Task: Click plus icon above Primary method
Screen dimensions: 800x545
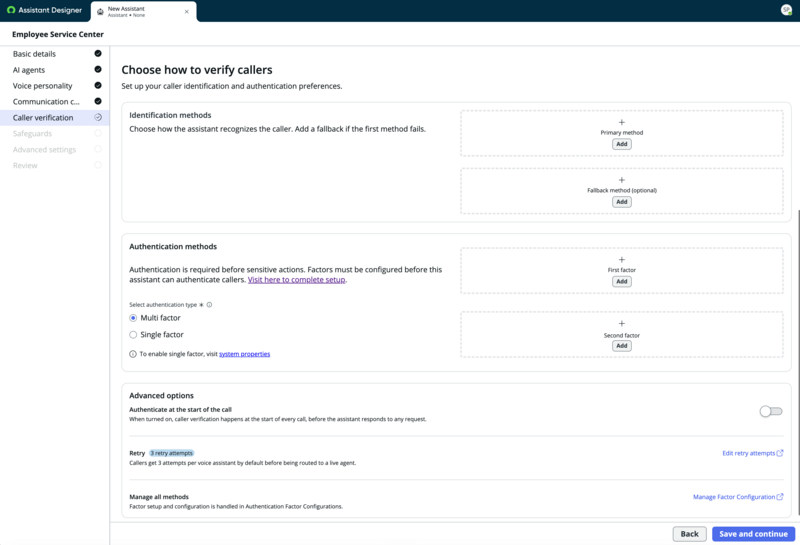Action: [x=621, y=122]
